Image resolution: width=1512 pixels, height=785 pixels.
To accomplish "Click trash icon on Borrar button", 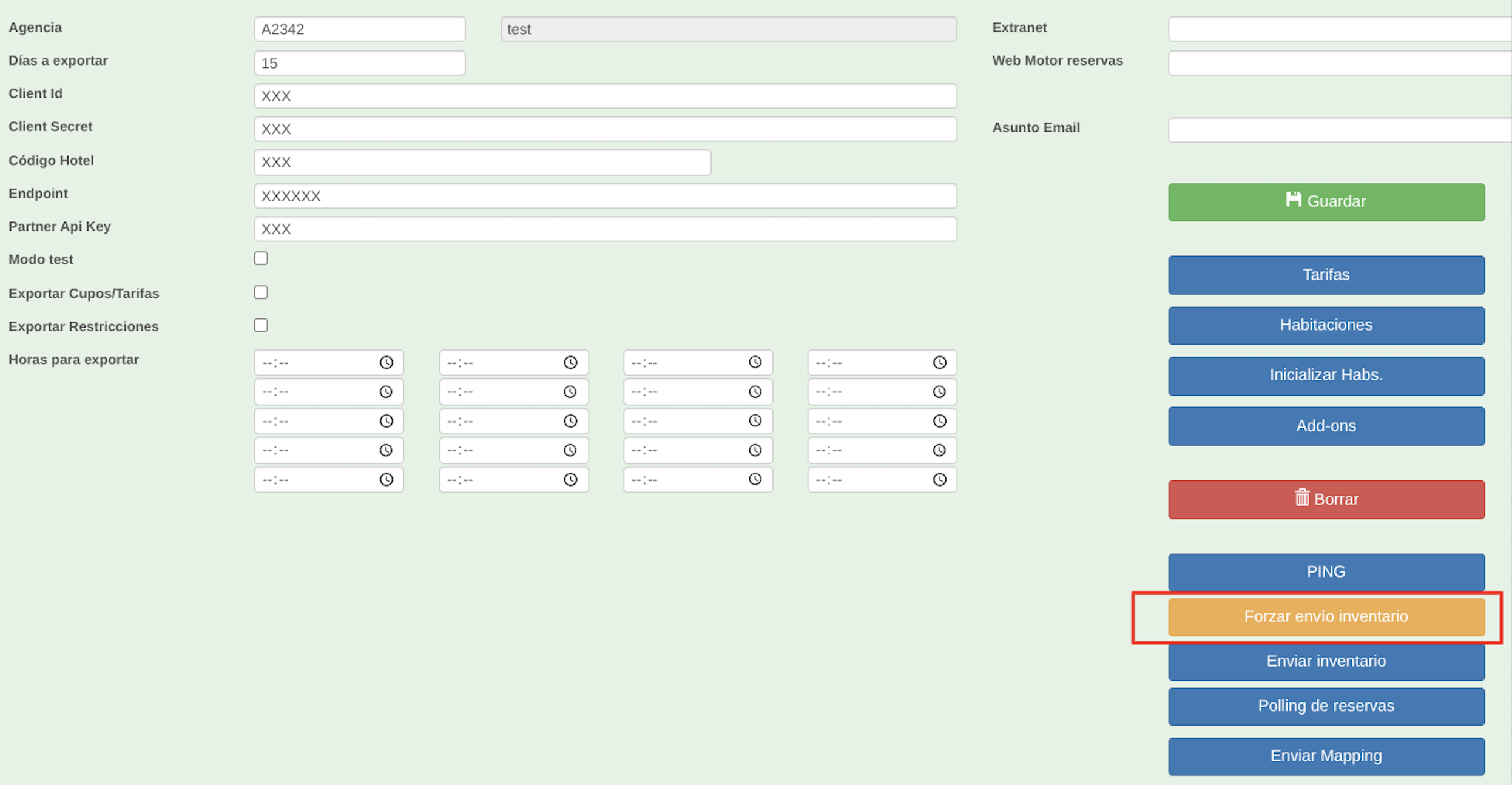I will click(x=1302, y=497).
